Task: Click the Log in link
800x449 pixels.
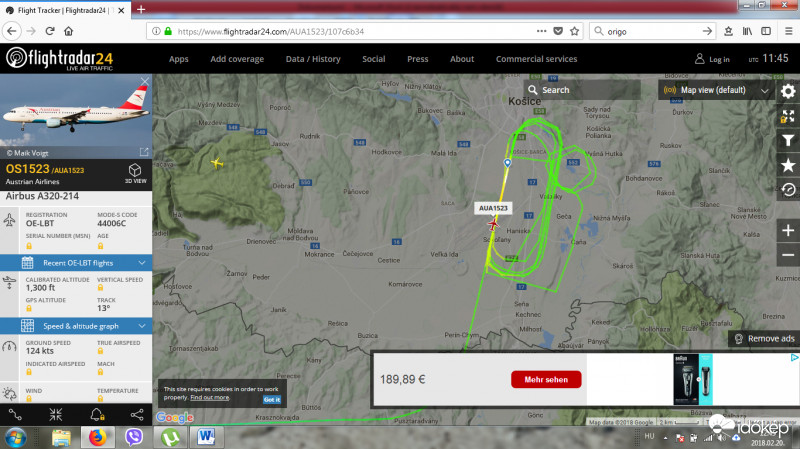Action: click(x=712, y=59)
